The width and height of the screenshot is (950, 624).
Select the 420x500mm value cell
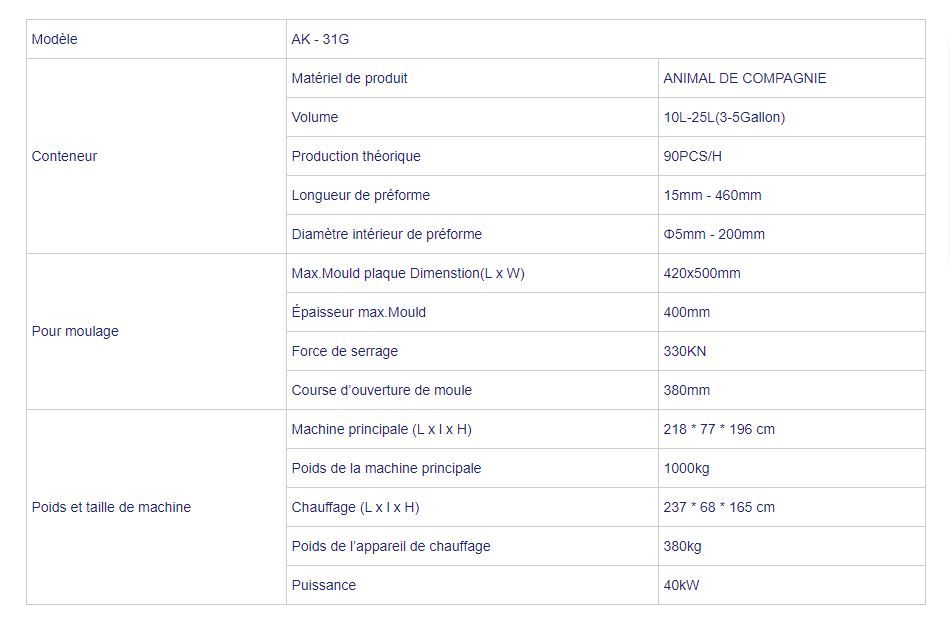pyautogui.click(x=702, y=273)
